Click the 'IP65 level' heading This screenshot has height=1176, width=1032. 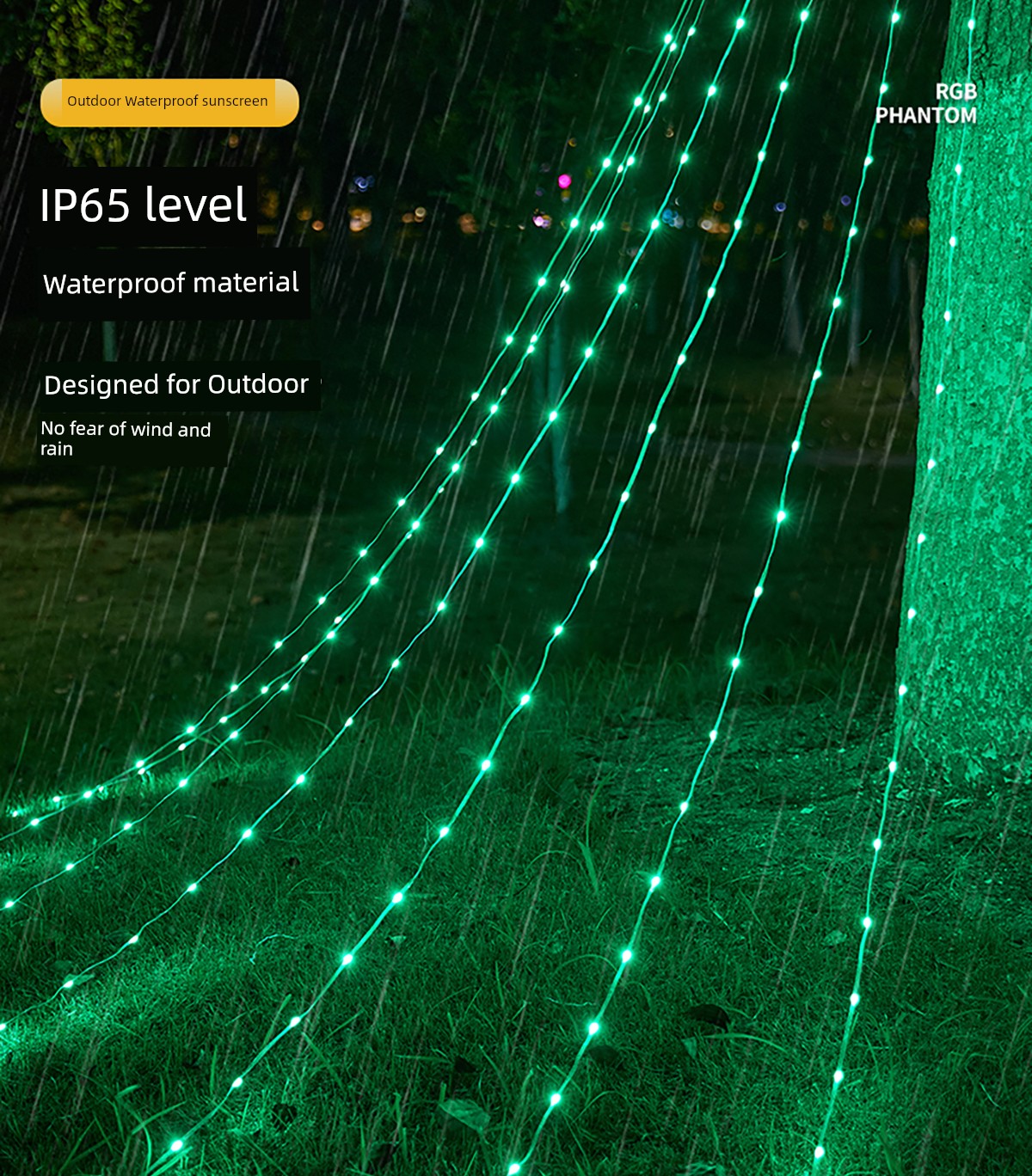(144, 205)
